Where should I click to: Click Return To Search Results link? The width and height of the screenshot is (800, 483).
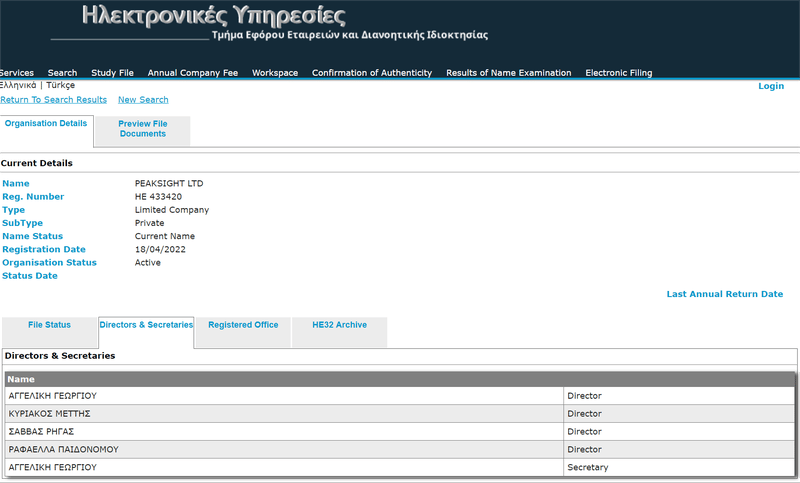[53, 100]
